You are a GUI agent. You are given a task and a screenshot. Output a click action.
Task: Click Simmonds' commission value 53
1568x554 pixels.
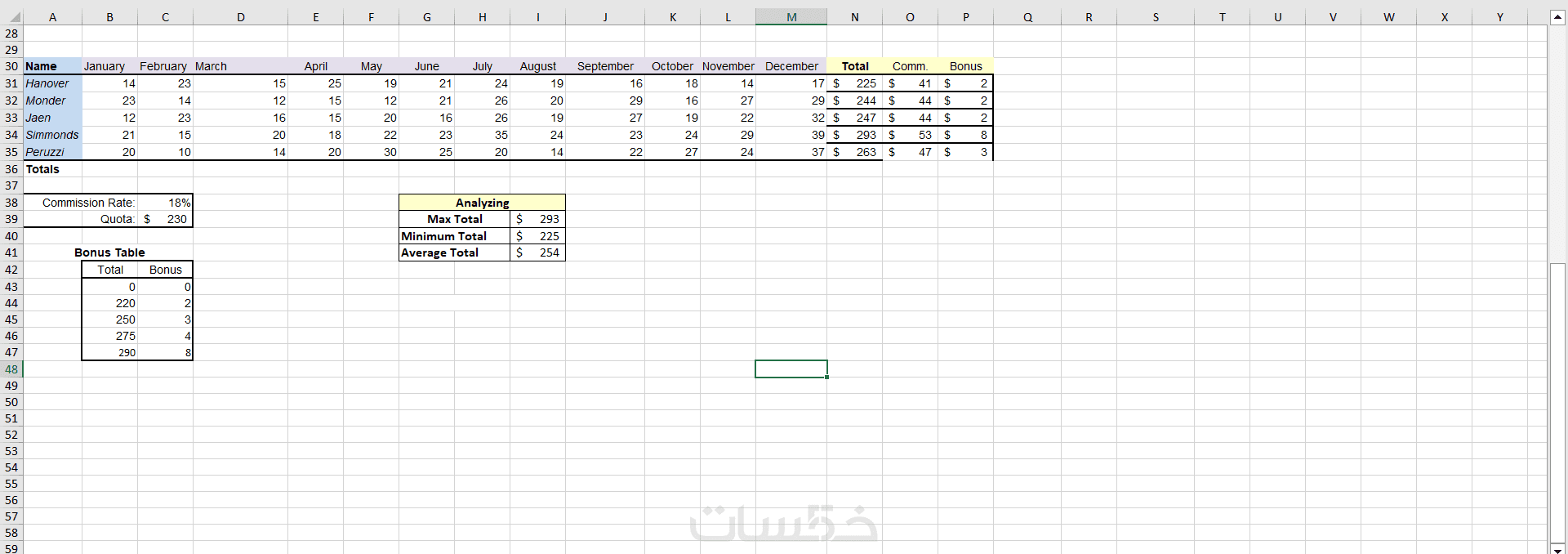click(911, 135)
